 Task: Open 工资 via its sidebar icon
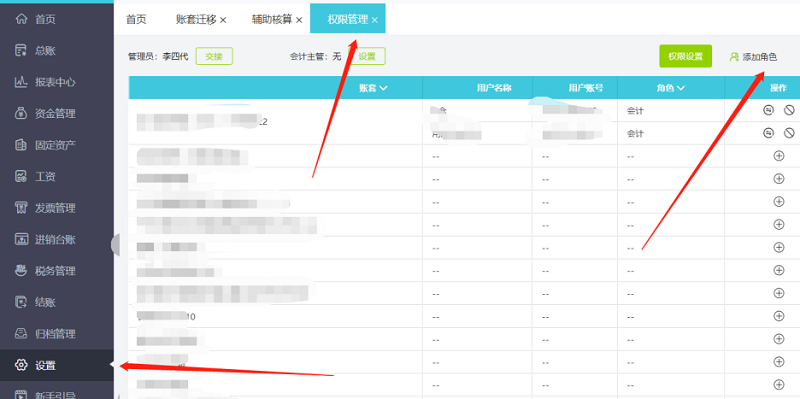[x=21, y=177]
